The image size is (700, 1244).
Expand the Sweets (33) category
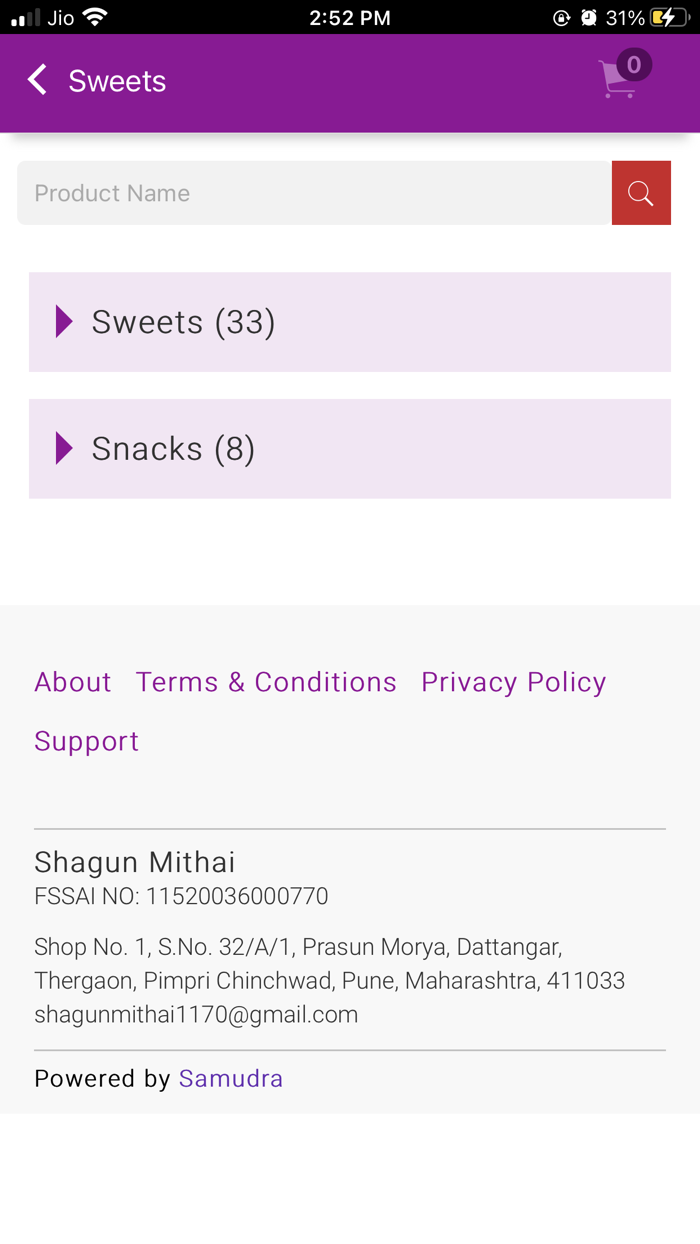[183, 321]
